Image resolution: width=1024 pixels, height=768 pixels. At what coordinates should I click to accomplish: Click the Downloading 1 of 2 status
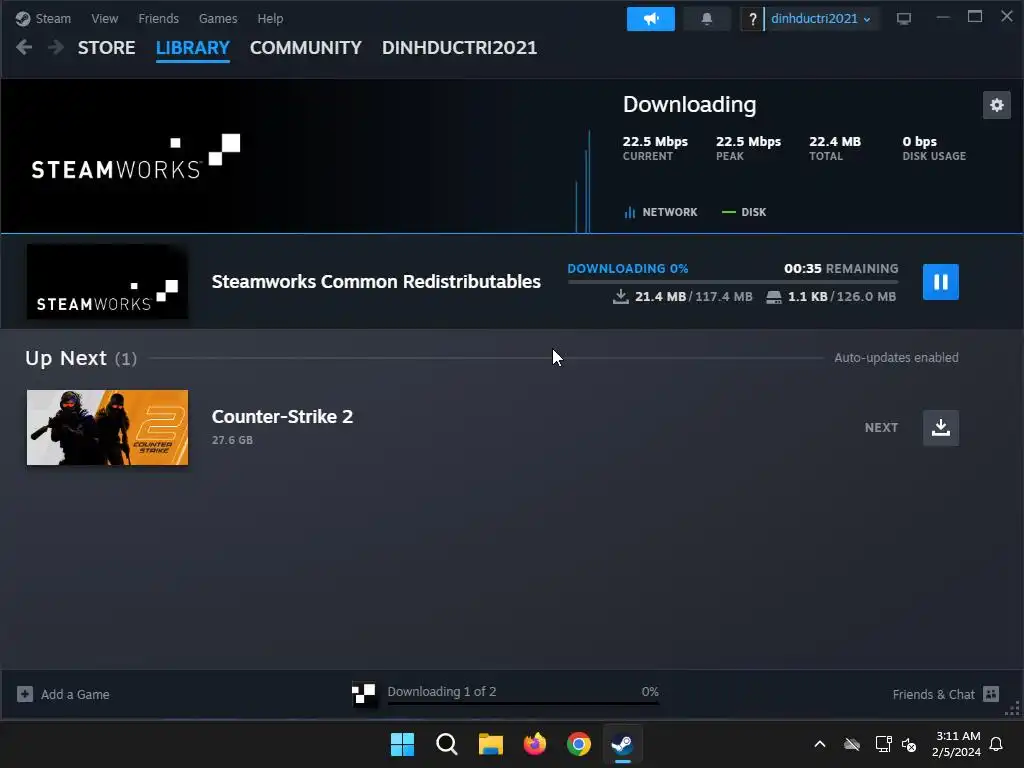point(441,692)
